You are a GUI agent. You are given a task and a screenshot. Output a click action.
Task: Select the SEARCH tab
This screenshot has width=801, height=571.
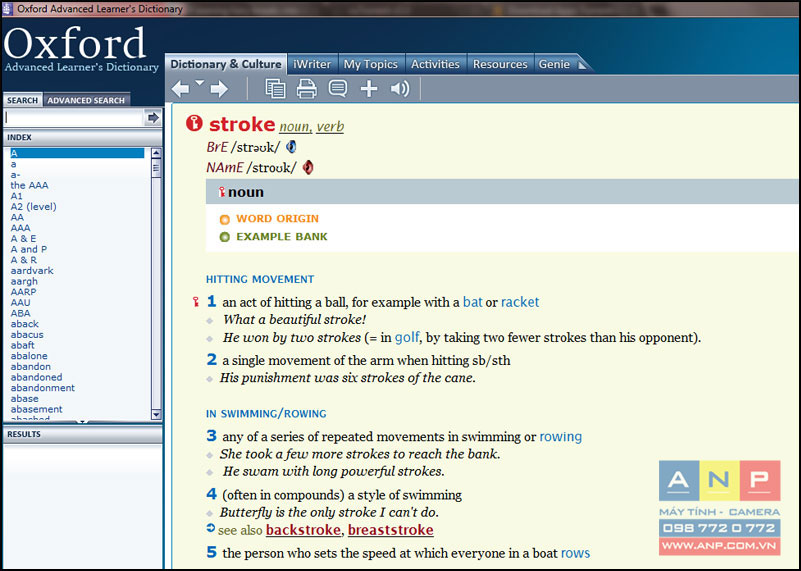22,100
